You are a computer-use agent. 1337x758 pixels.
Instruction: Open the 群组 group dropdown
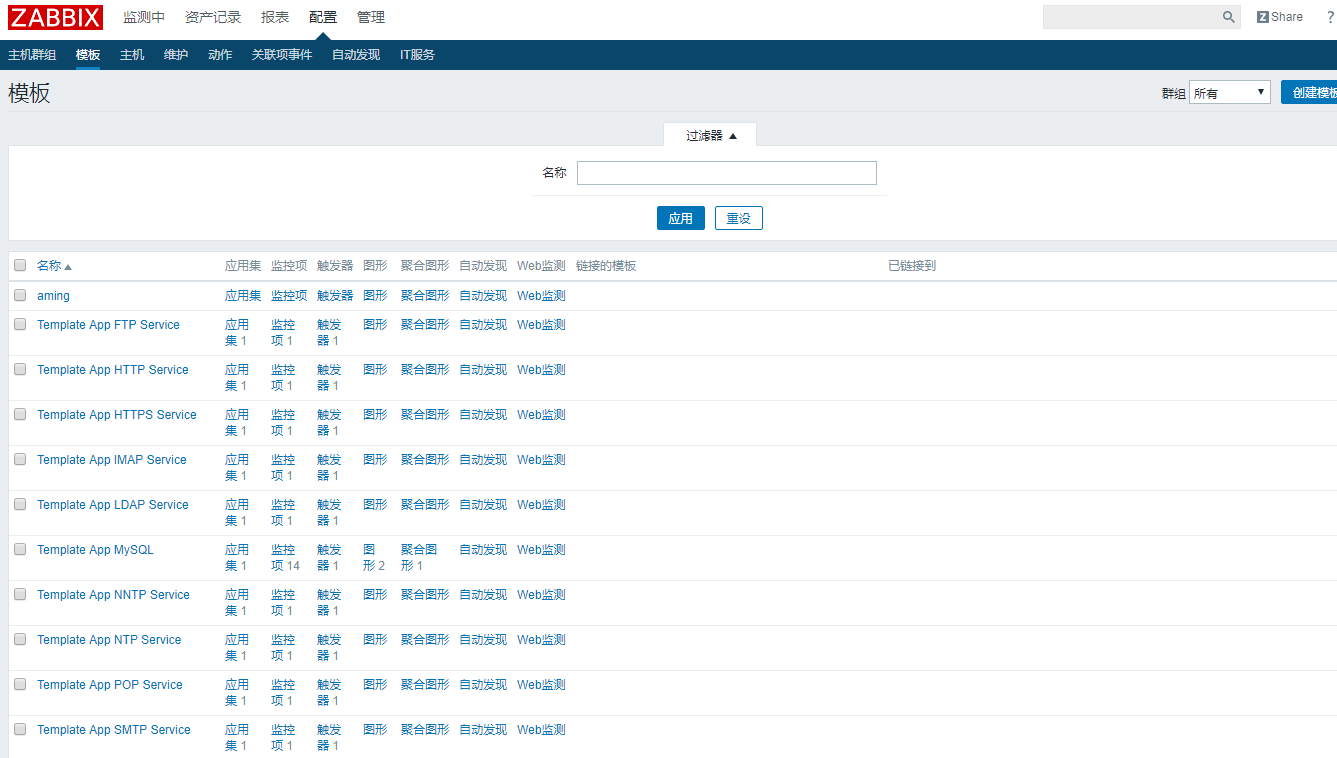[1229, 93]
